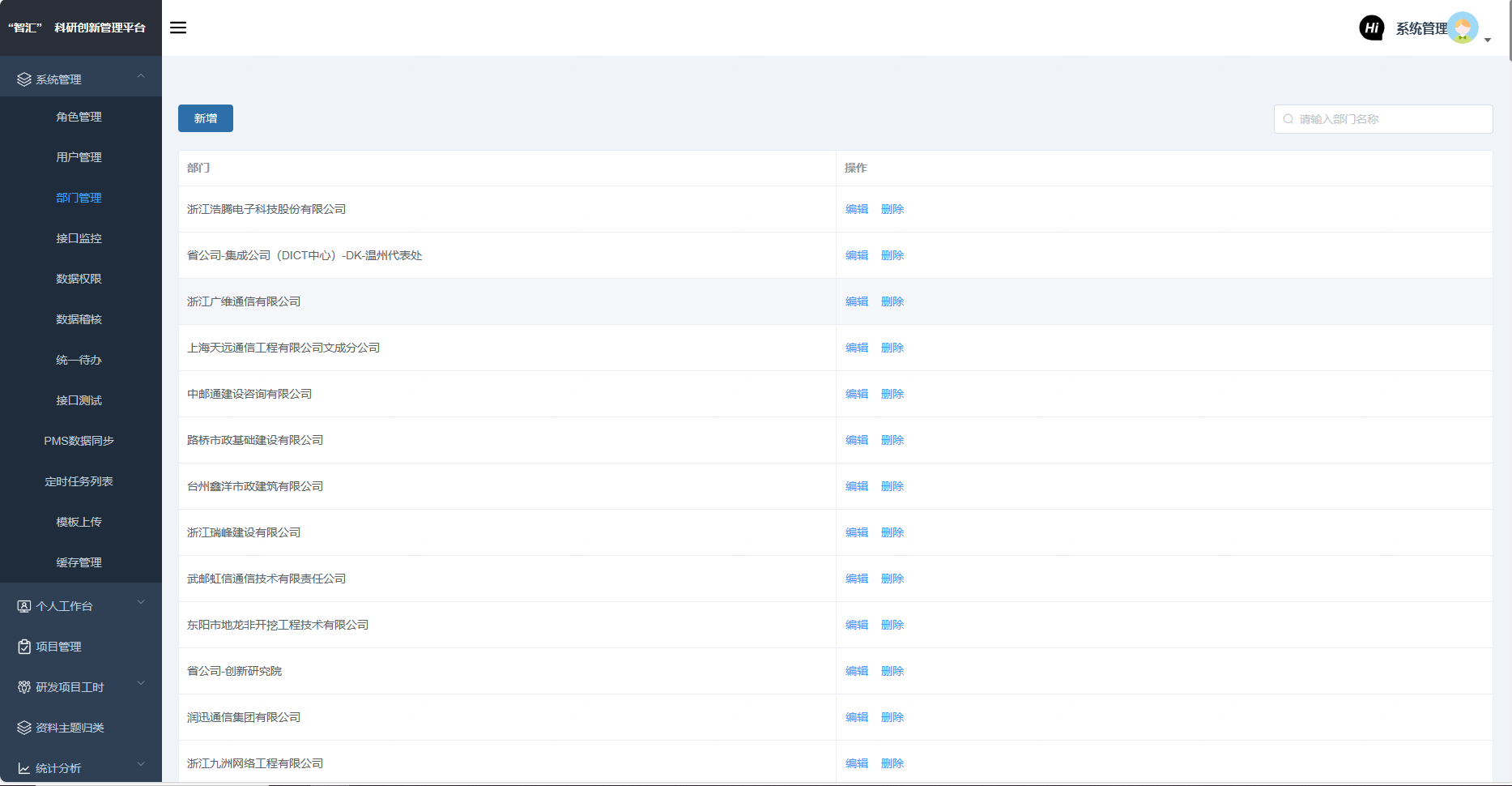Click the black Hi logo icon
Image resolution: width=1512 pixels, height=786 pixels.
pos(1371,28)
